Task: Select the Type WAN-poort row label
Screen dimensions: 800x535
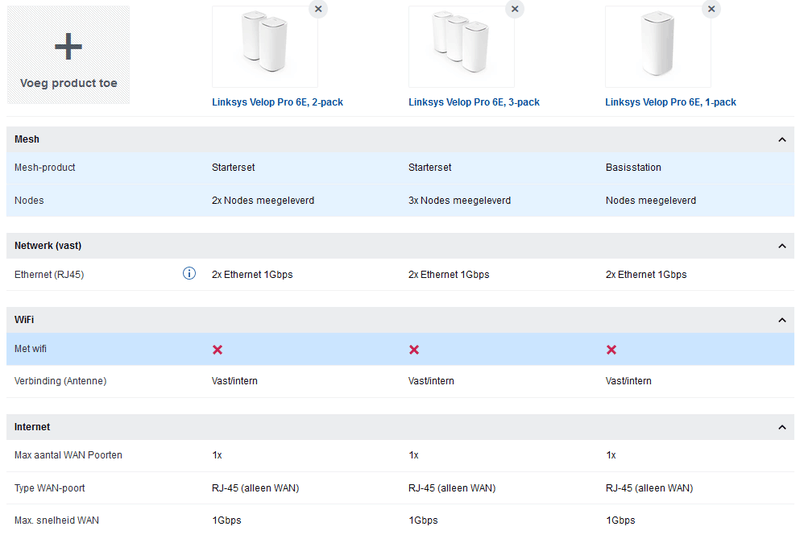Action: click(49, 488)
